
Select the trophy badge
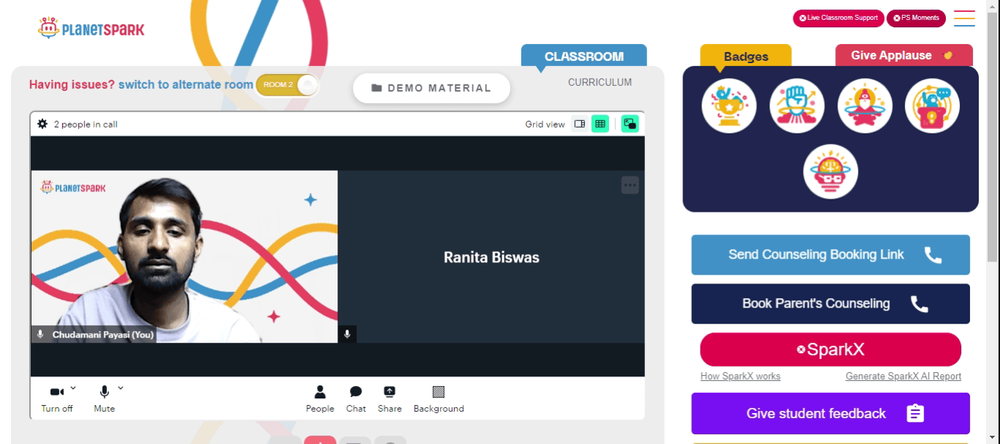coord(729,106)
